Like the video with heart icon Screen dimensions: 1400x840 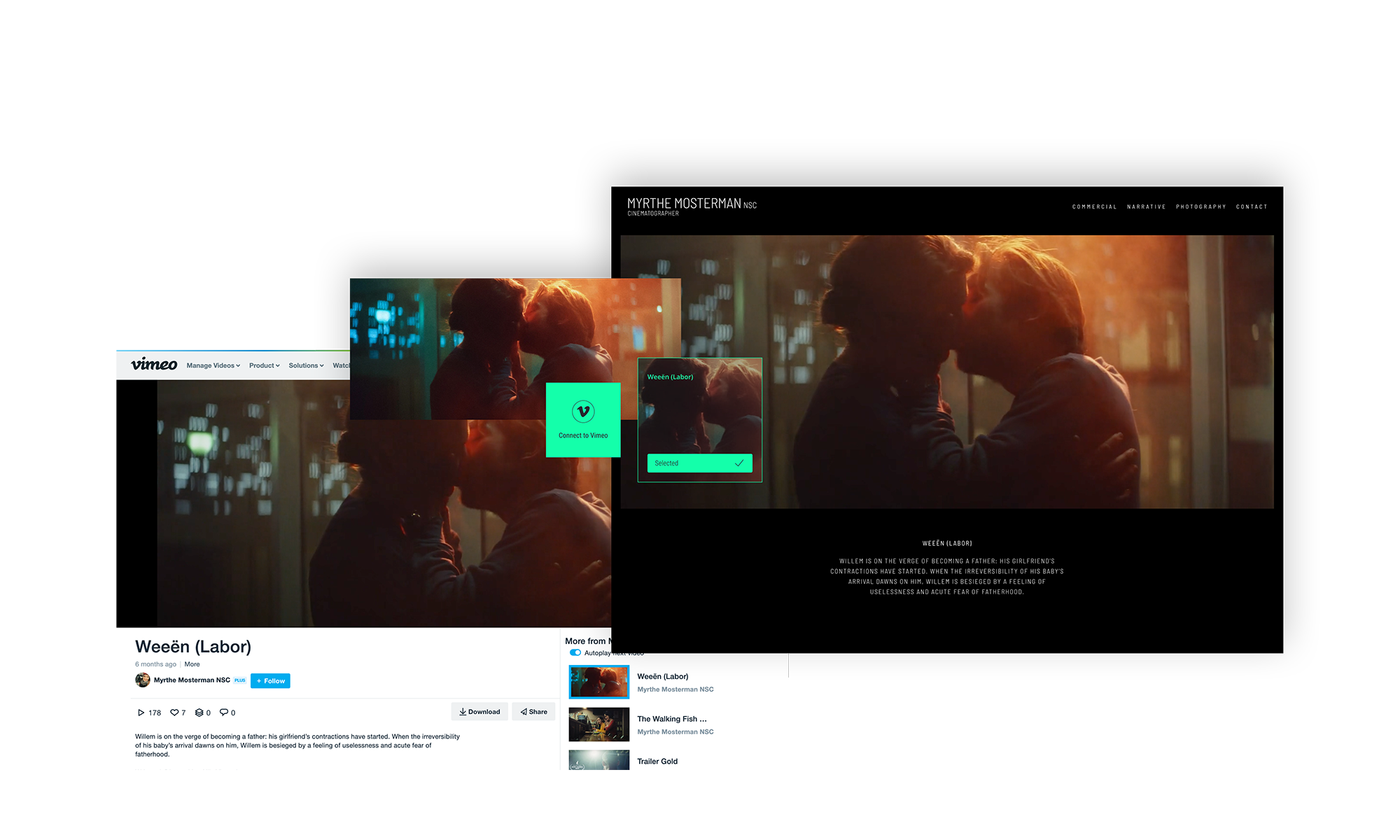pyautogui.click(x=174, y=713)
